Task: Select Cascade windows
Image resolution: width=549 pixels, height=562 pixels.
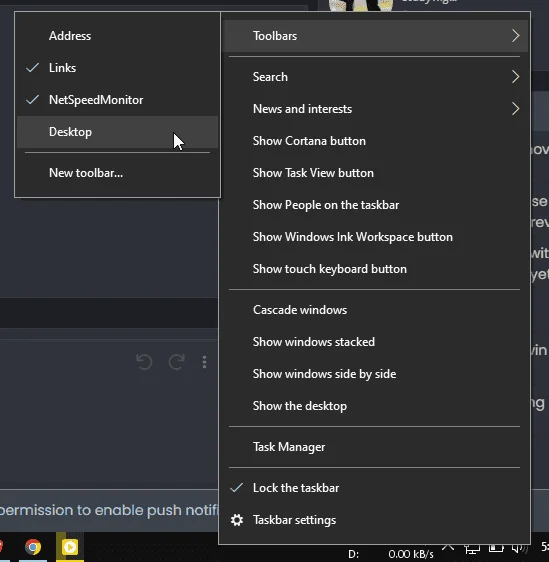Action: (374, 310)
